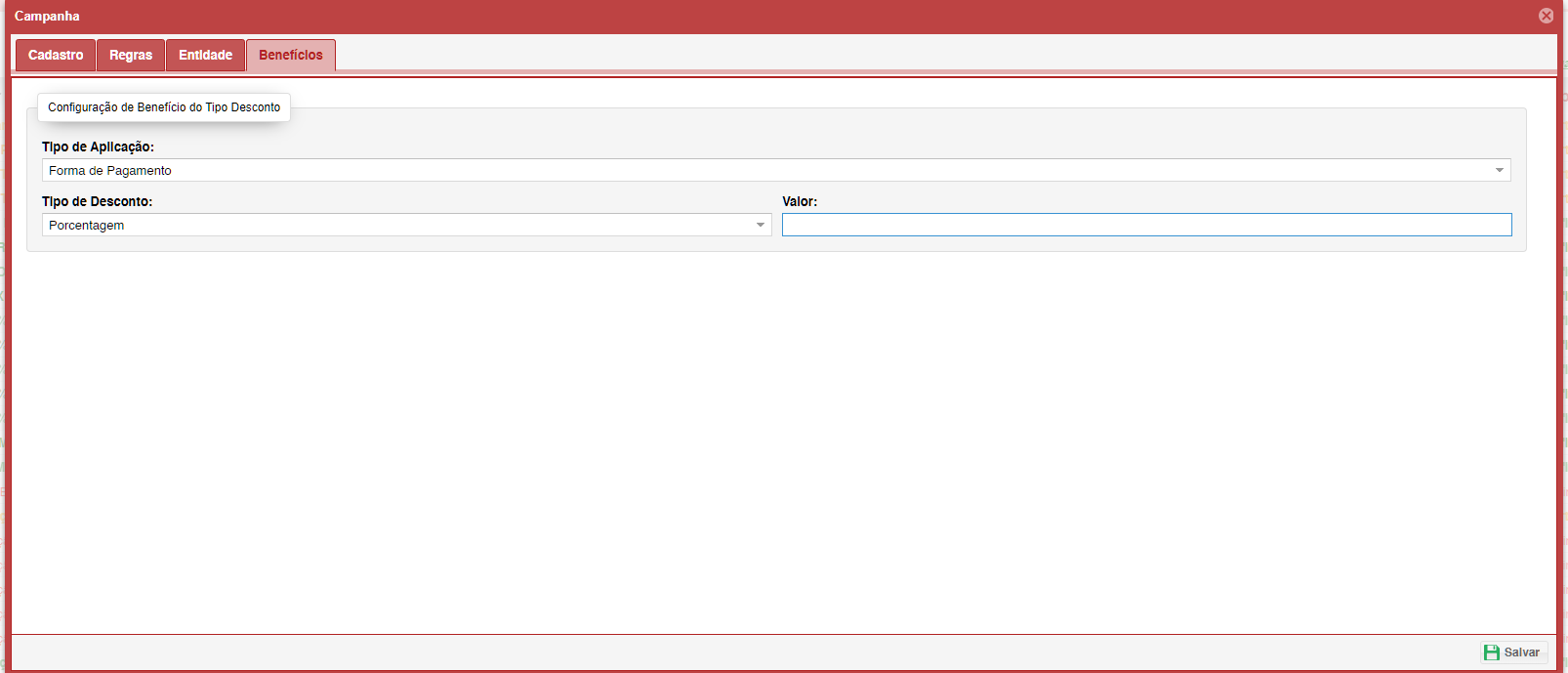Click the Forma de Pagamento selected value
Viewport: 1568px width, 673px height.
110,171
